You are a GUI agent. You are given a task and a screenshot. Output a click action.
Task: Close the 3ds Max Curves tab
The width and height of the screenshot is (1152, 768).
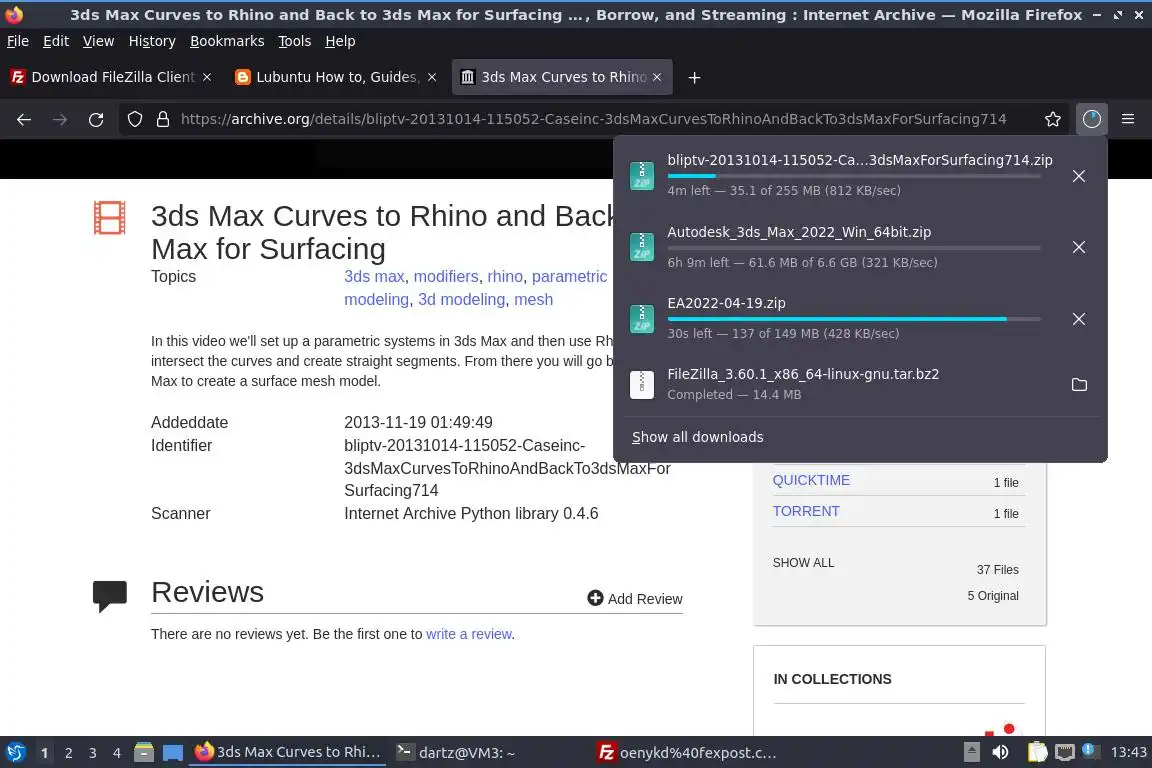(x=657, y=77)
